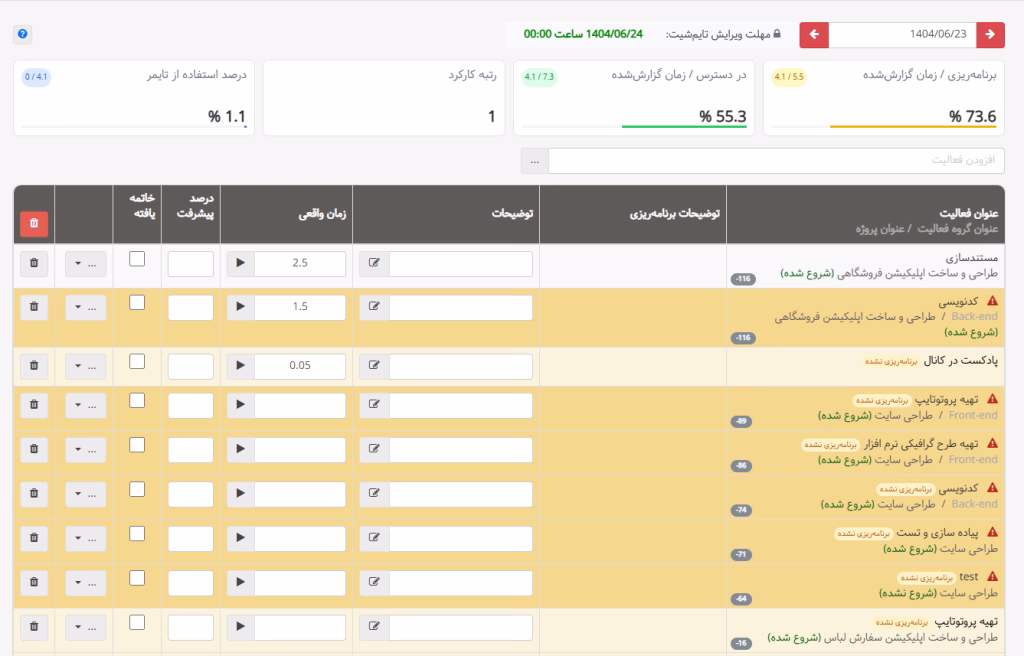Viewport: 1024px width, 656px height.
Task: Open the options dropdown for مستندسازی row
Action: pos(85,264)
